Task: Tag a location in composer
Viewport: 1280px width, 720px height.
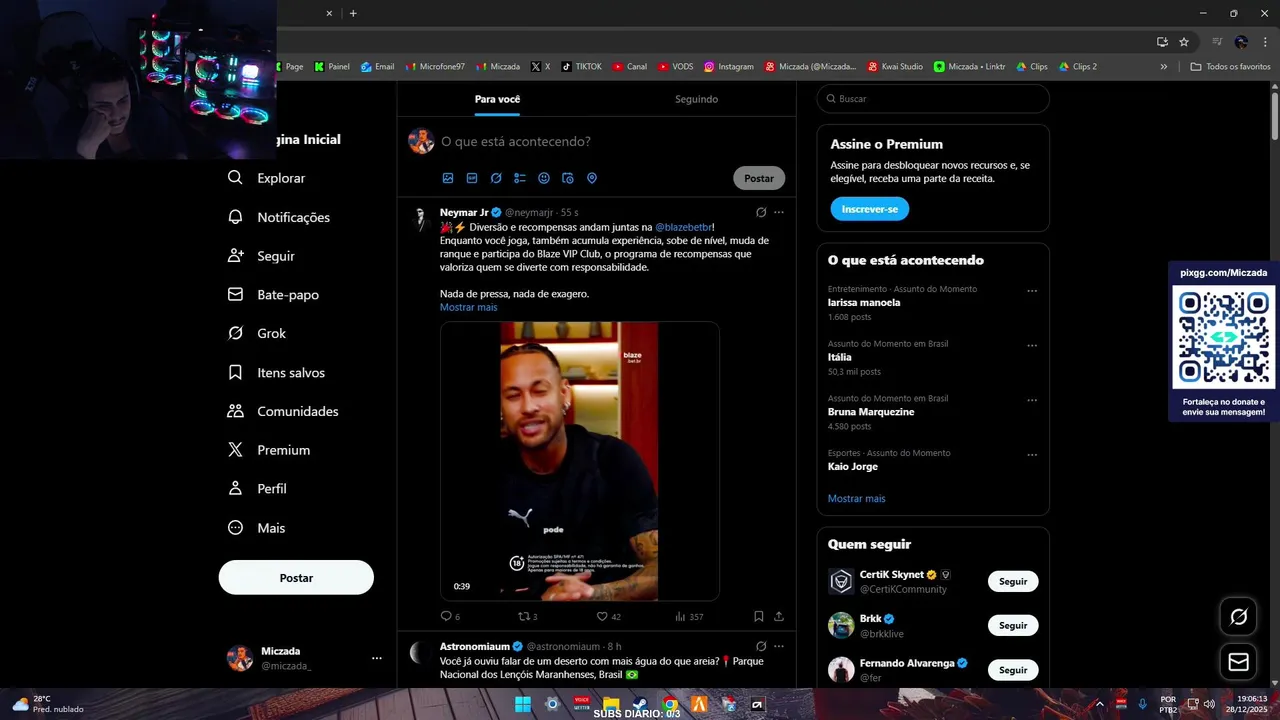Action: (592, 178)
